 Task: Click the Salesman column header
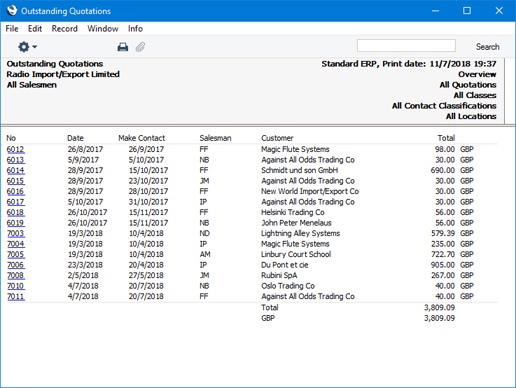click(x=215, y=138)
